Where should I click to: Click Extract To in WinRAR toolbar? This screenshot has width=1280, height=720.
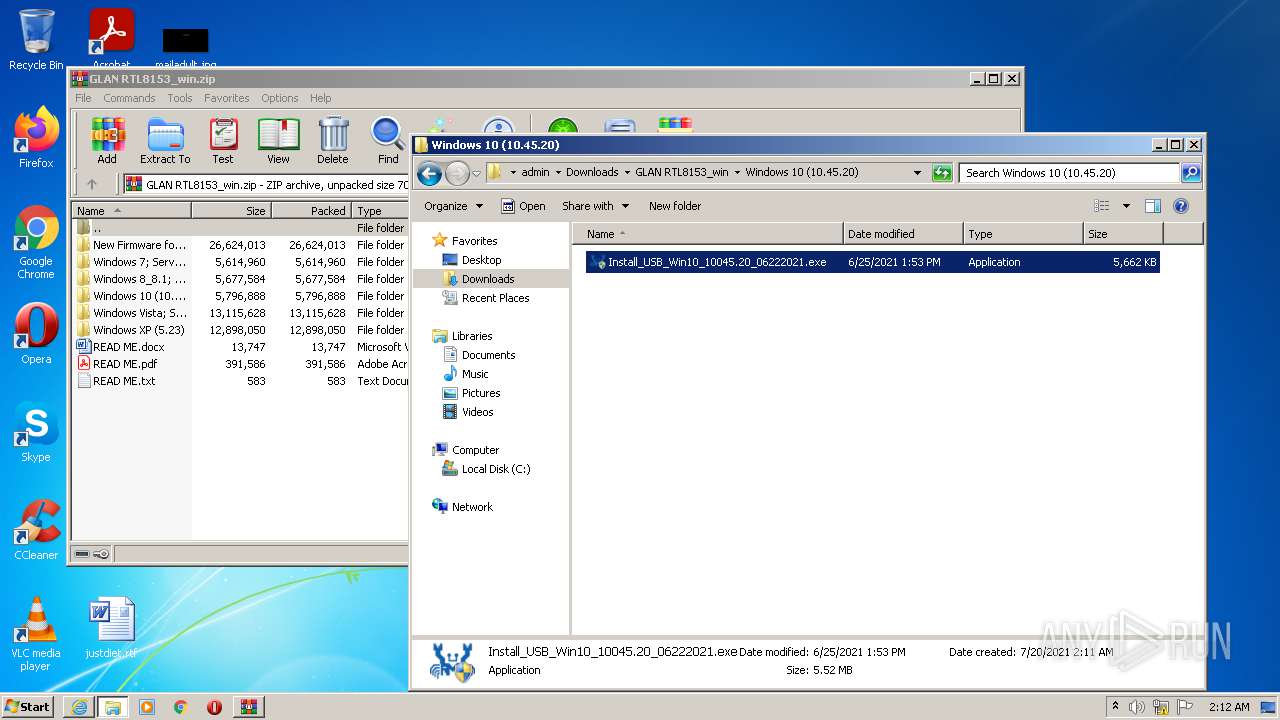(x=165, y=141)
